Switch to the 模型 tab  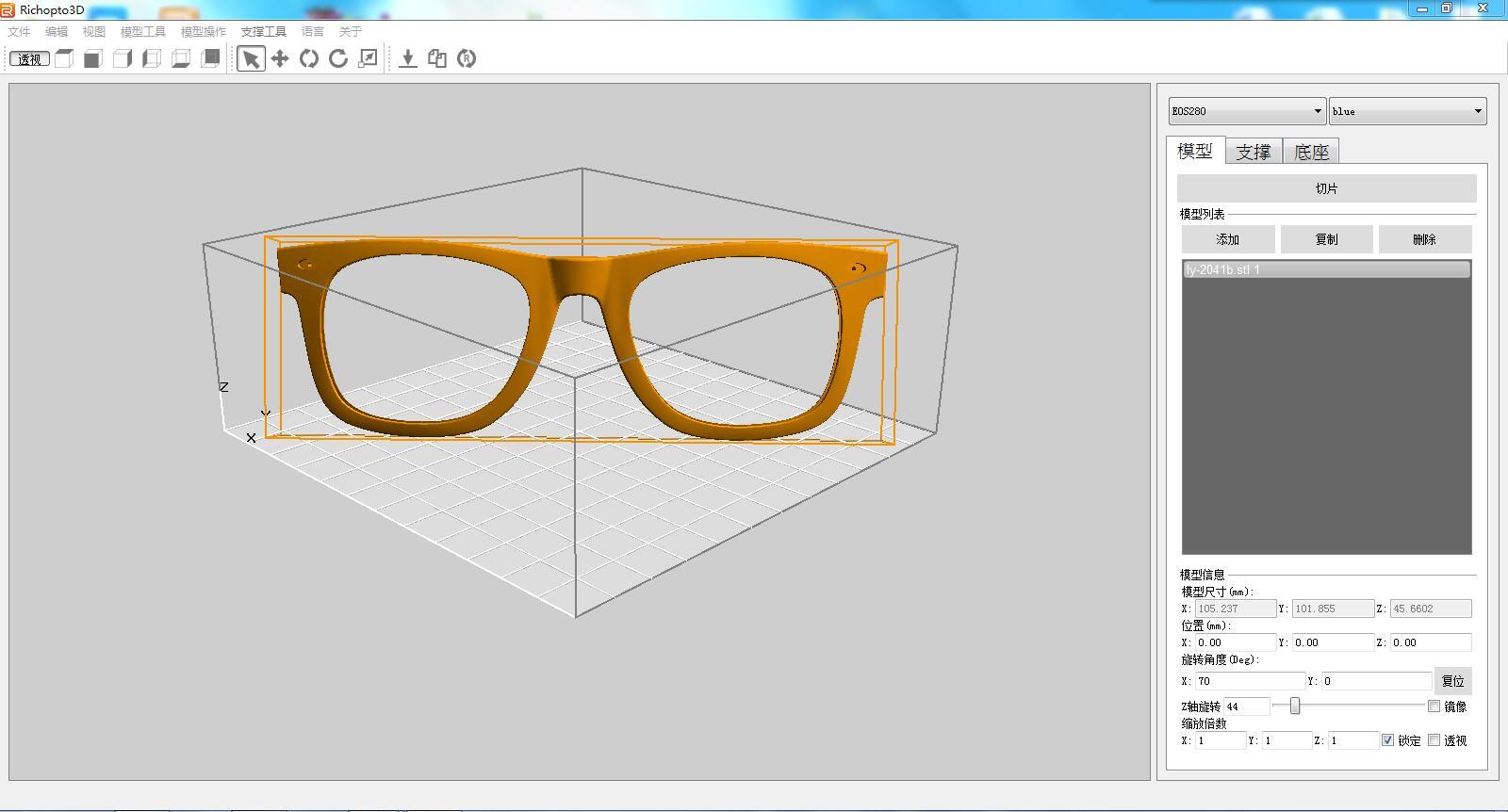click(1195, 151)
